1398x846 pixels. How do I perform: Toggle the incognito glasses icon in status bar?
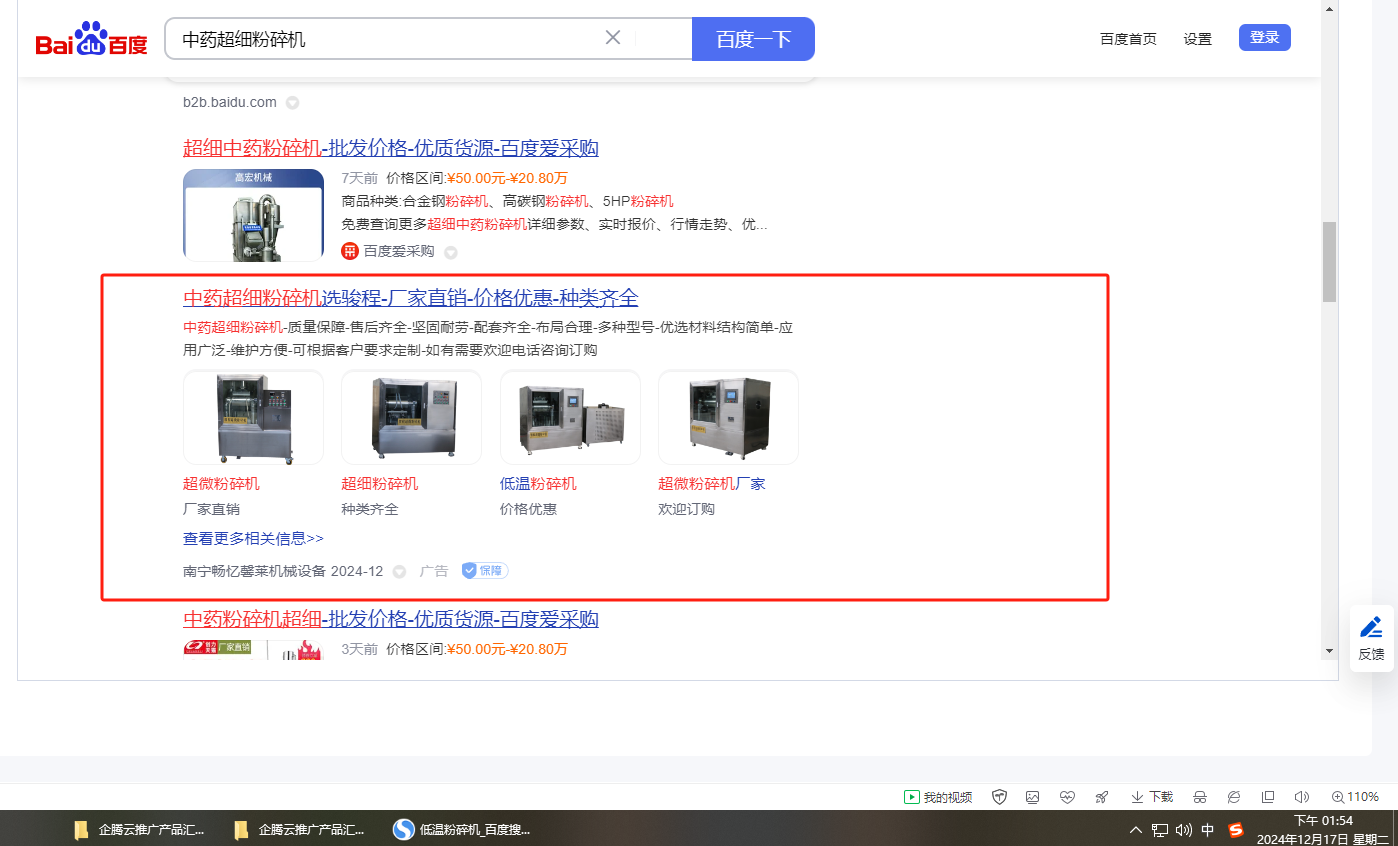(1200, 797)
